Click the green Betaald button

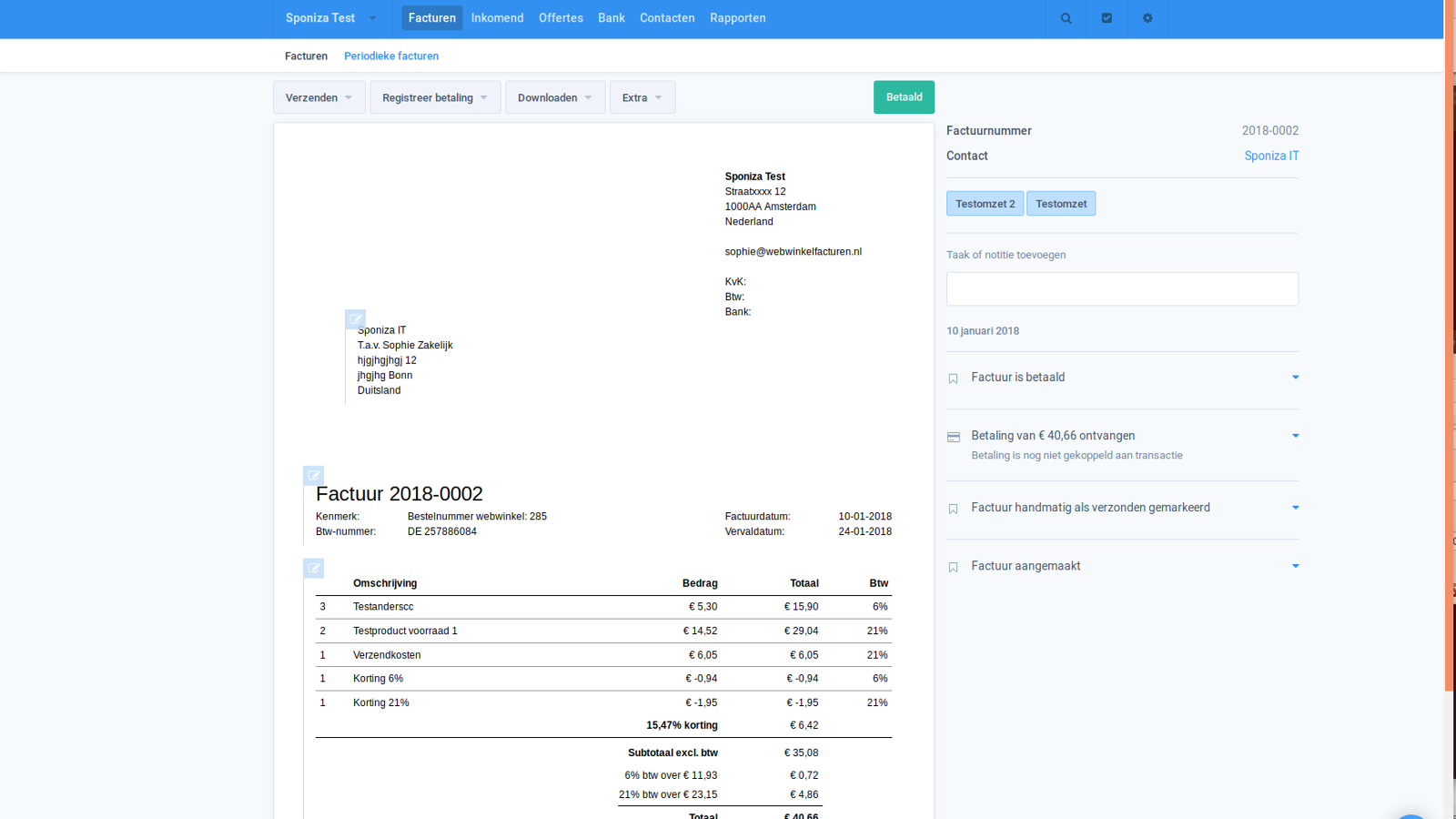(904, 97)
